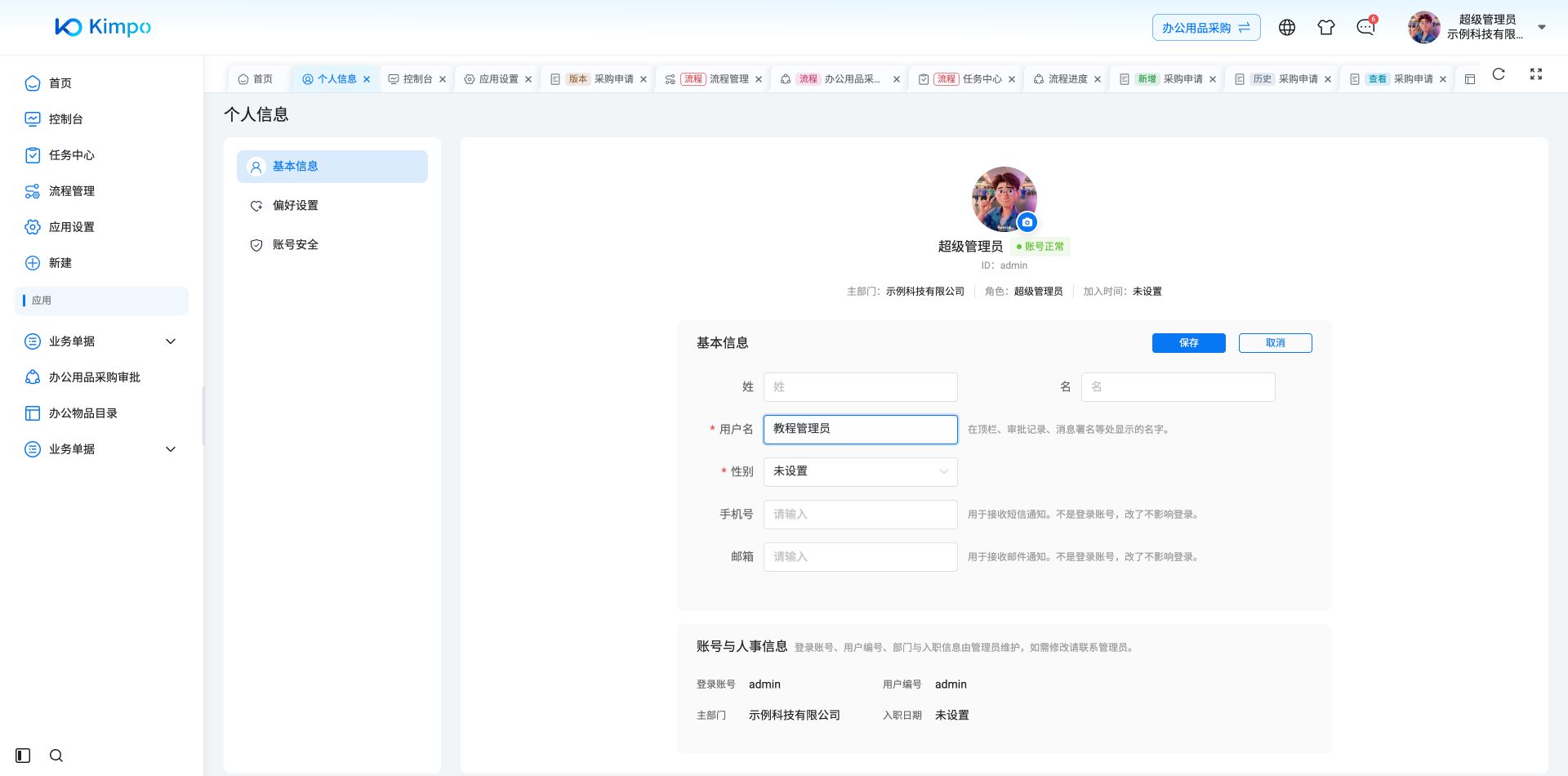Click the Kimpo logo

coord(103,27)
